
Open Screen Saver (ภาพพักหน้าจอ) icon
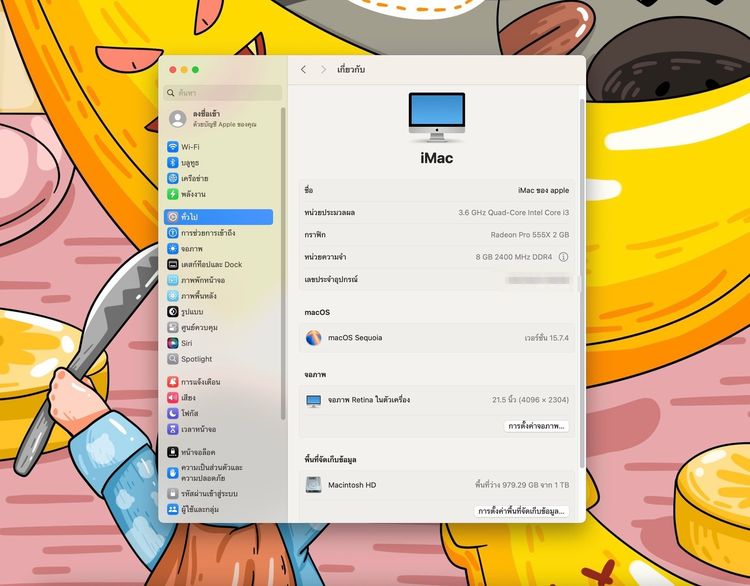tap(173, 280)
